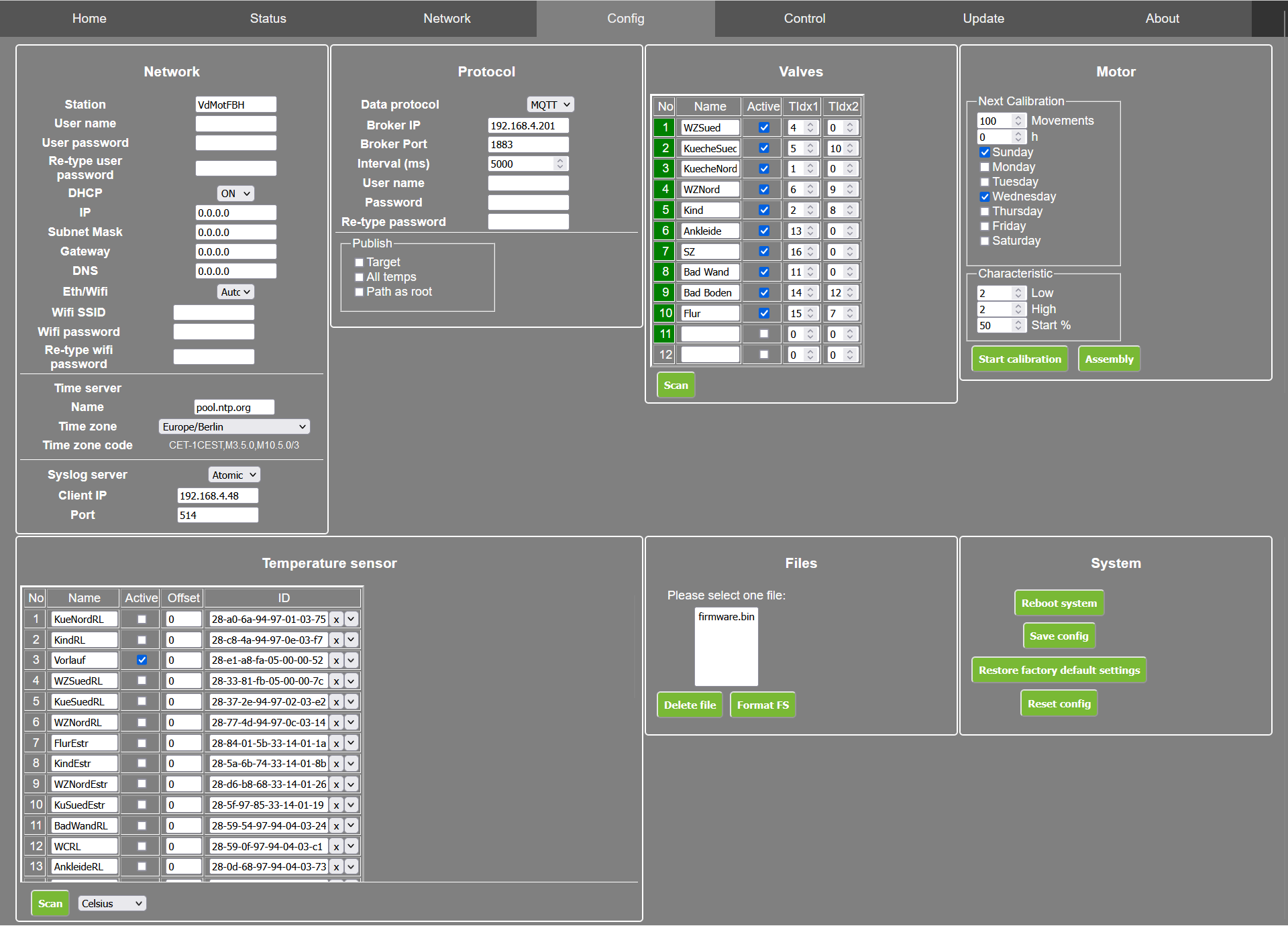The image size is (1288, 926).
Task: Open the Update tab
Action: click(x=983, y=19)
